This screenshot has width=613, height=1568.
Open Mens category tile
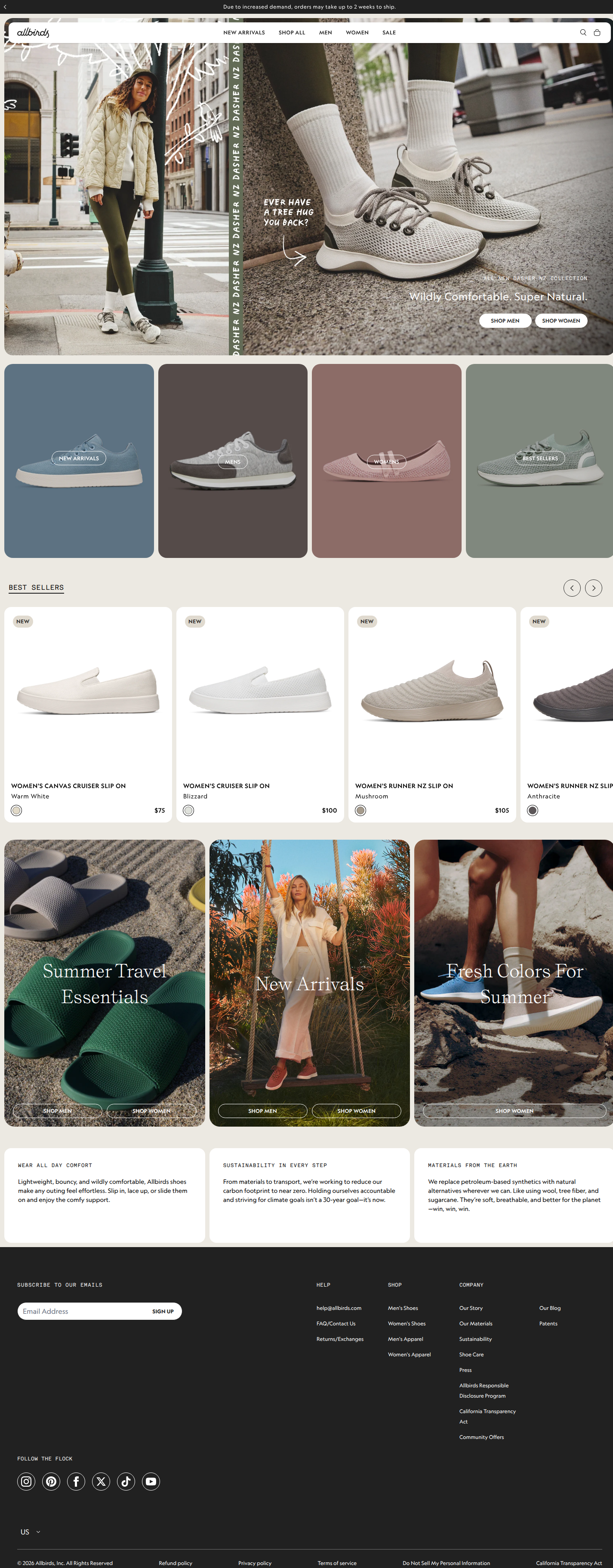click(x=233, y=461)
